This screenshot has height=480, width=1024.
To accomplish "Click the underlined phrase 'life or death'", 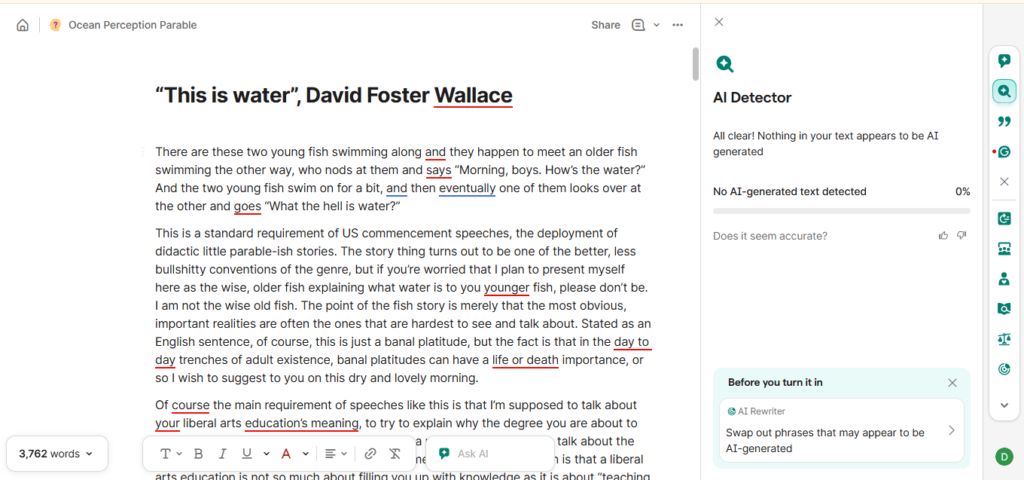I will [525, 359].
